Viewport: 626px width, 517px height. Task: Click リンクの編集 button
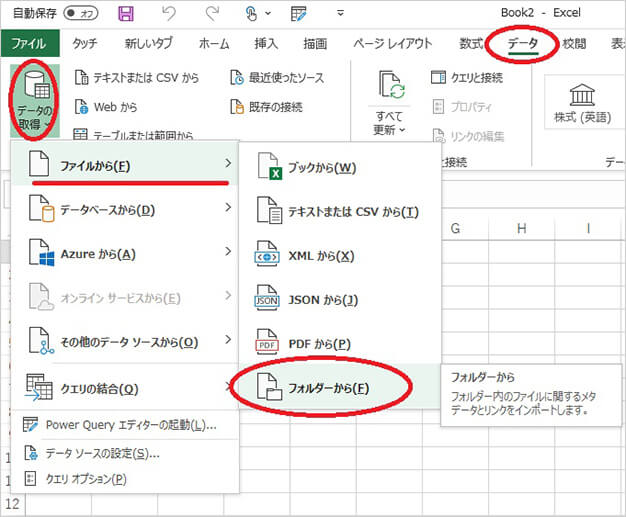click(468, 136)
